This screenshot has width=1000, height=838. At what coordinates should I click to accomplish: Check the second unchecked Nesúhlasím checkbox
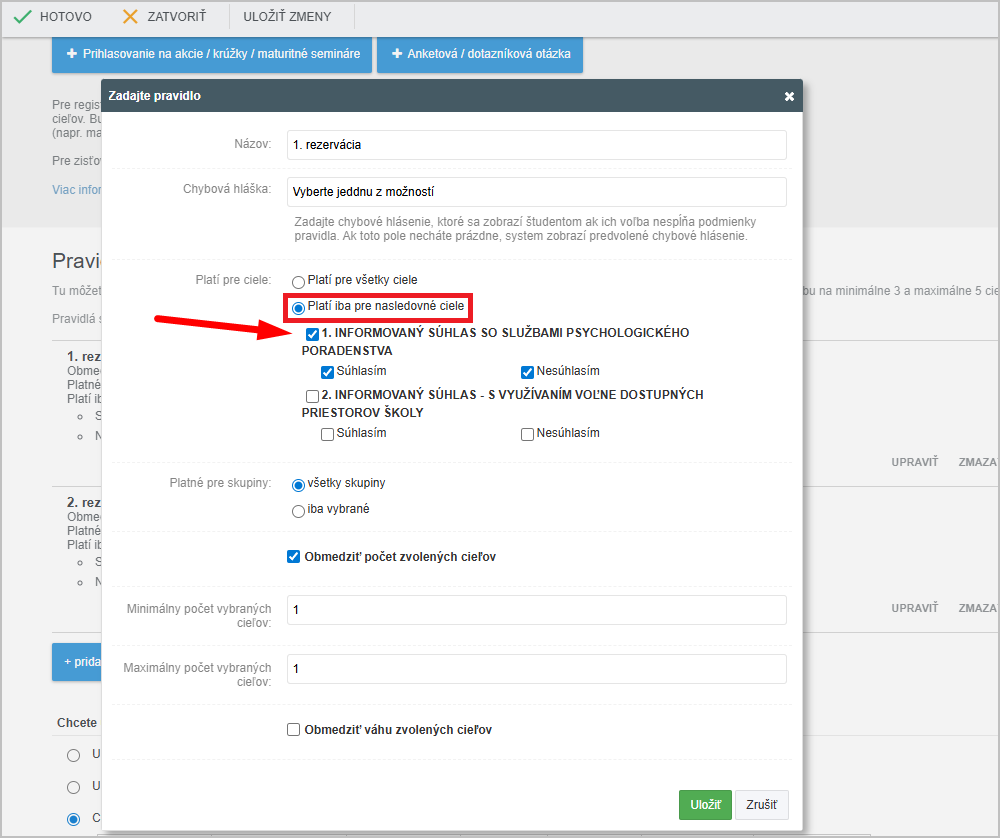pyautogui.click(x=527, y=434)
